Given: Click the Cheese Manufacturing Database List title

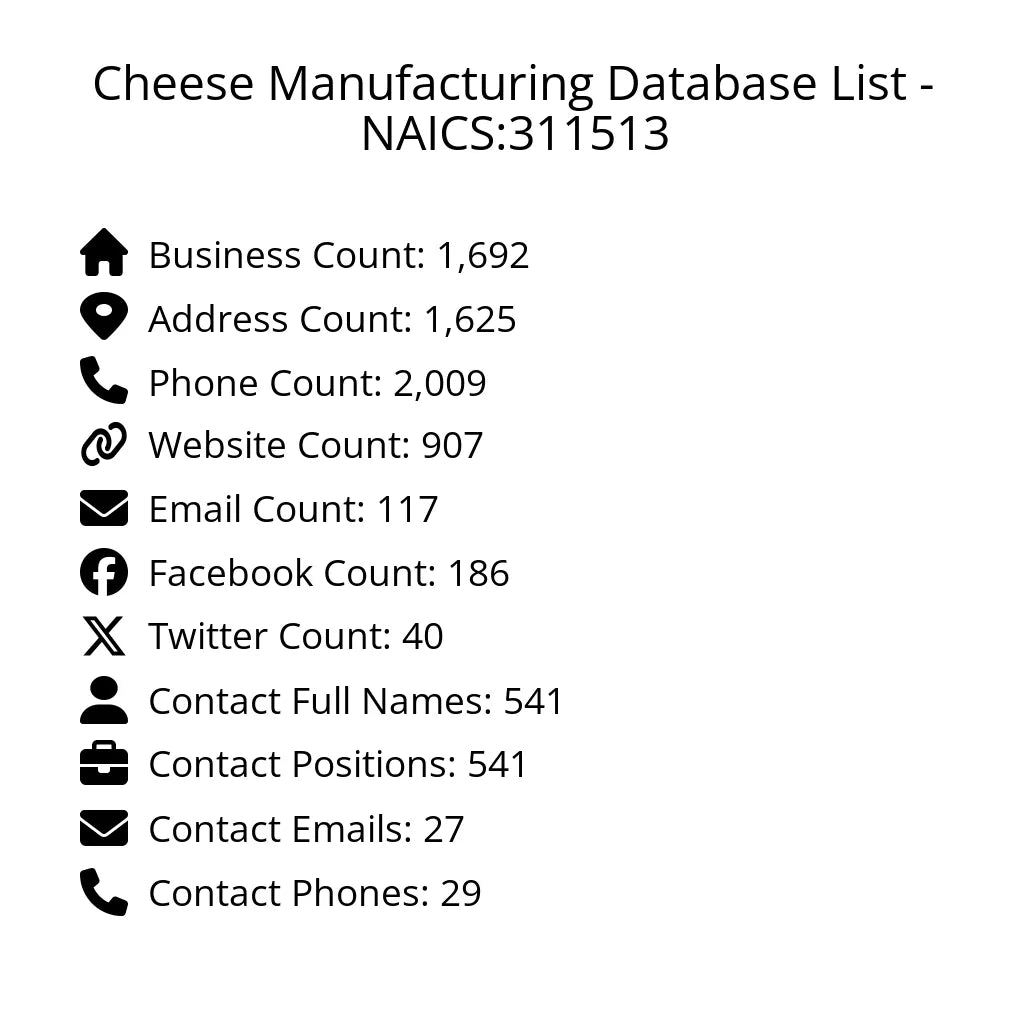Looking at the screenshot, I should point(514,108).
